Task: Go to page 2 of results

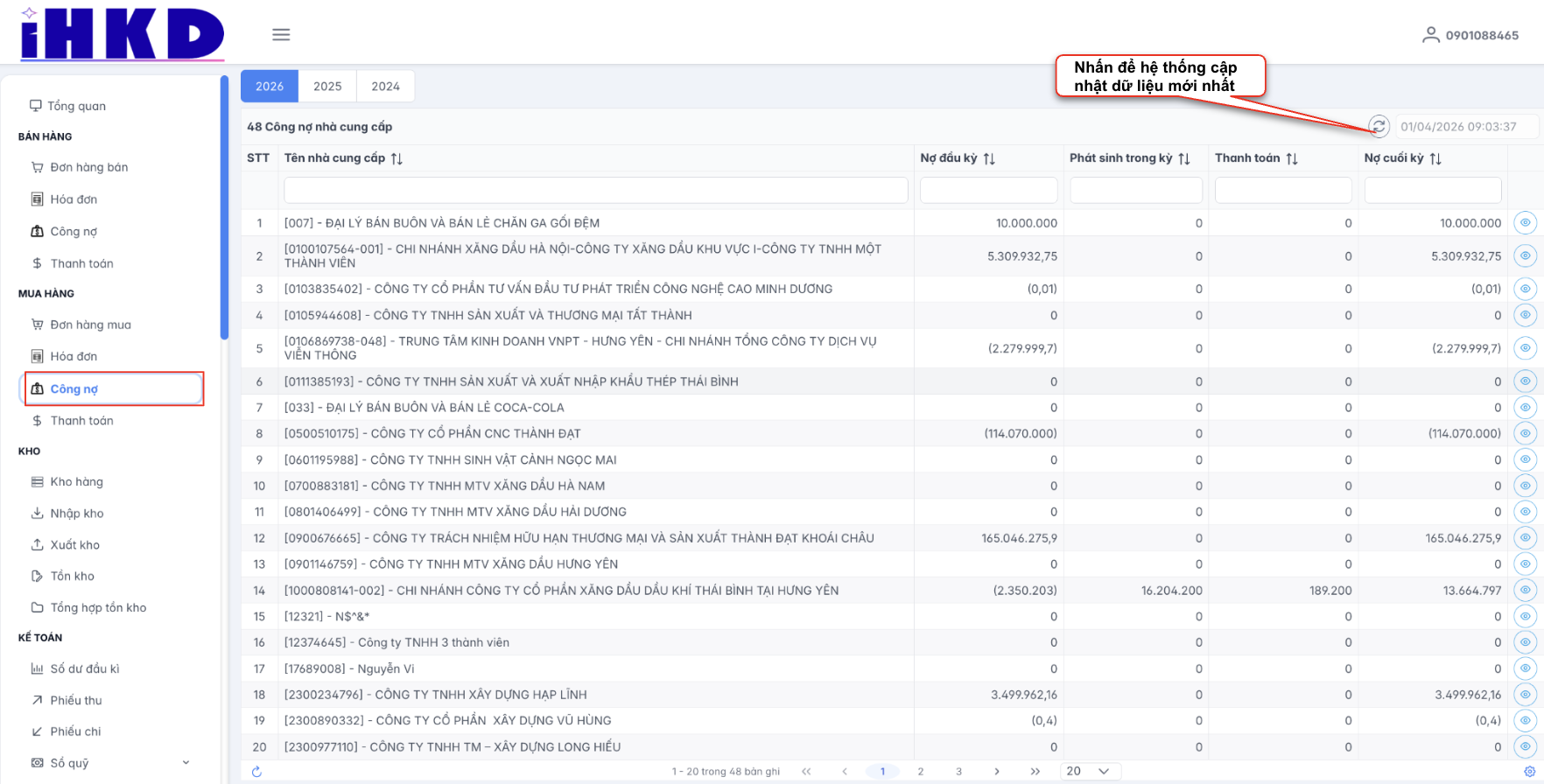Action: pyautogui.click(x=921, y=771)
